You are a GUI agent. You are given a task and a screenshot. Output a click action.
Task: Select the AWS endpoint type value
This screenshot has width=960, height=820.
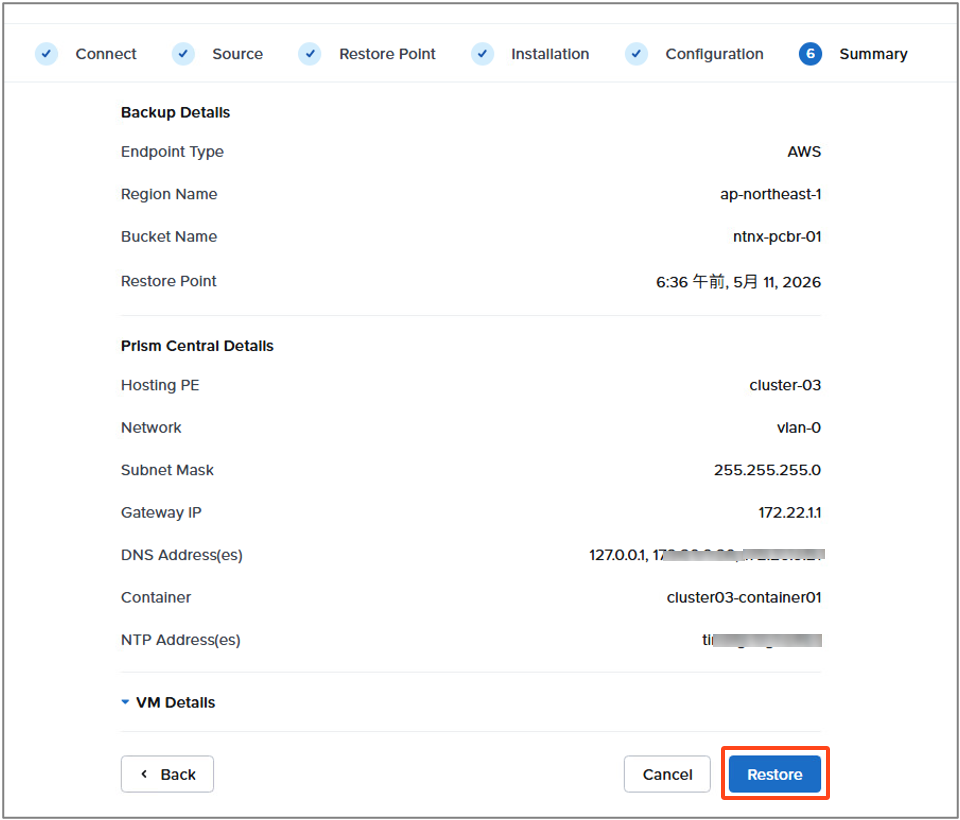[x=804, y=151]
